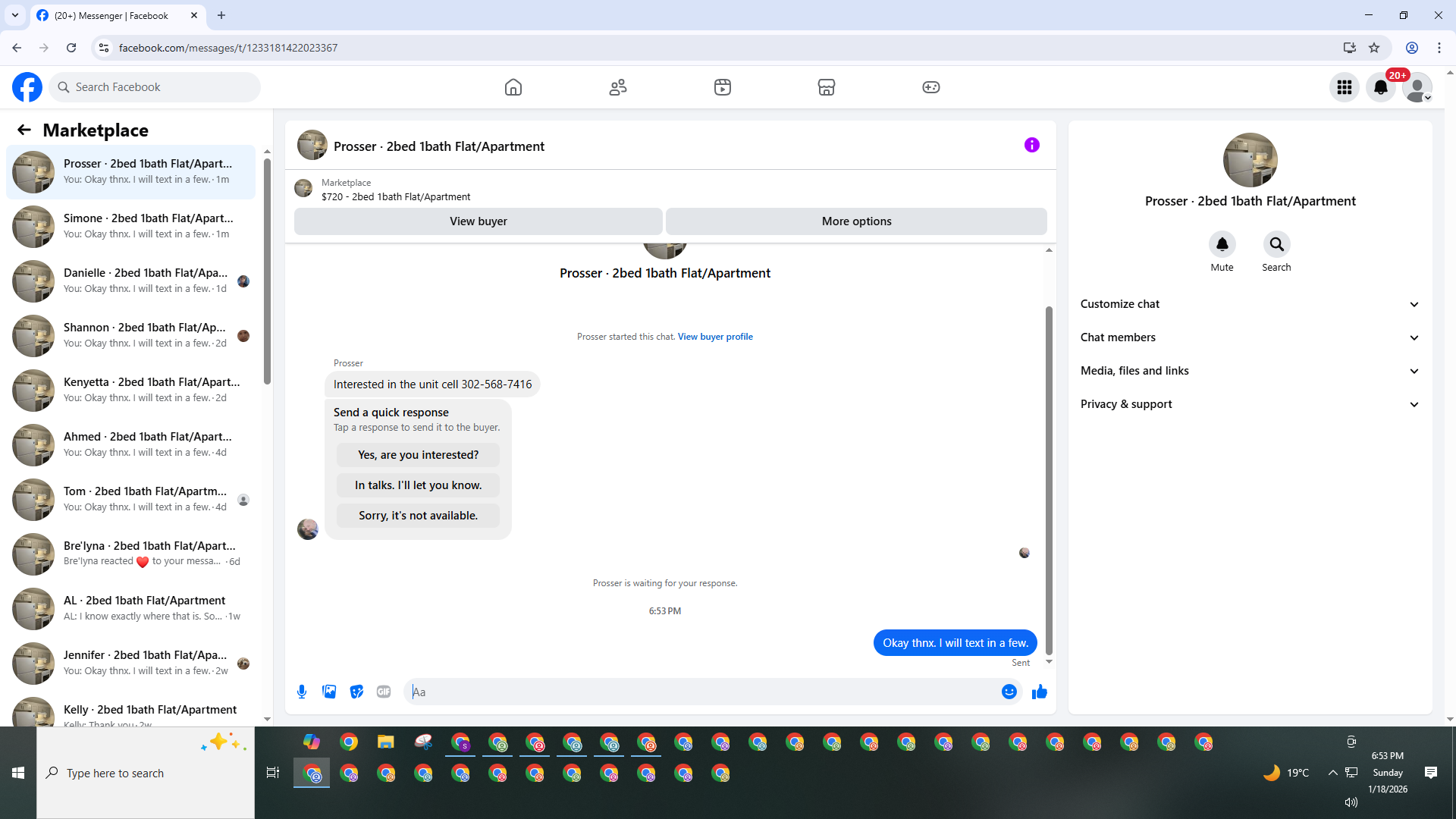1456x819 pixels.
Task: Open the sticker picker icon
Action: pyautogui.click(x=356, y=692)
